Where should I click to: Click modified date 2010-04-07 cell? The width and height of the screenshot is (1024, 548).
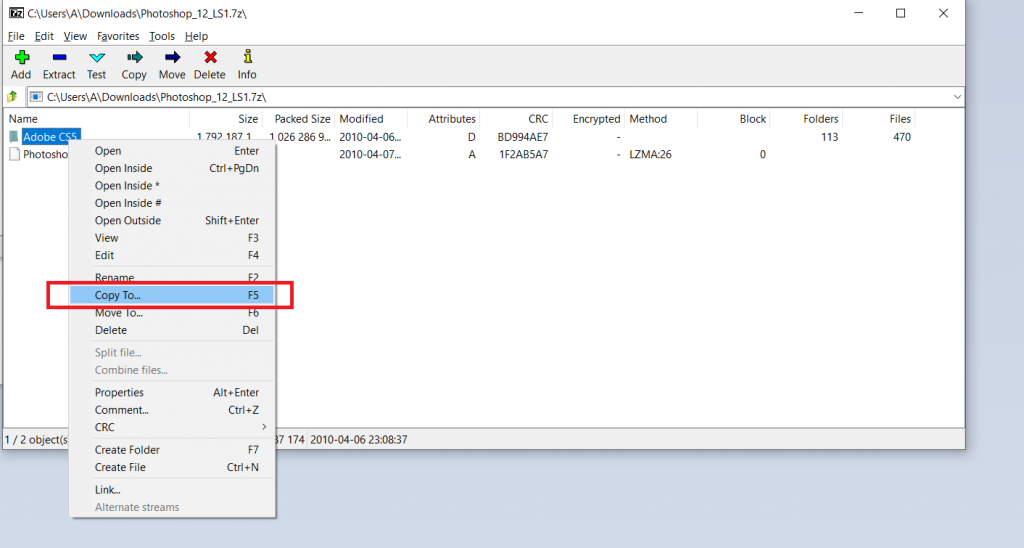(370, 155)
